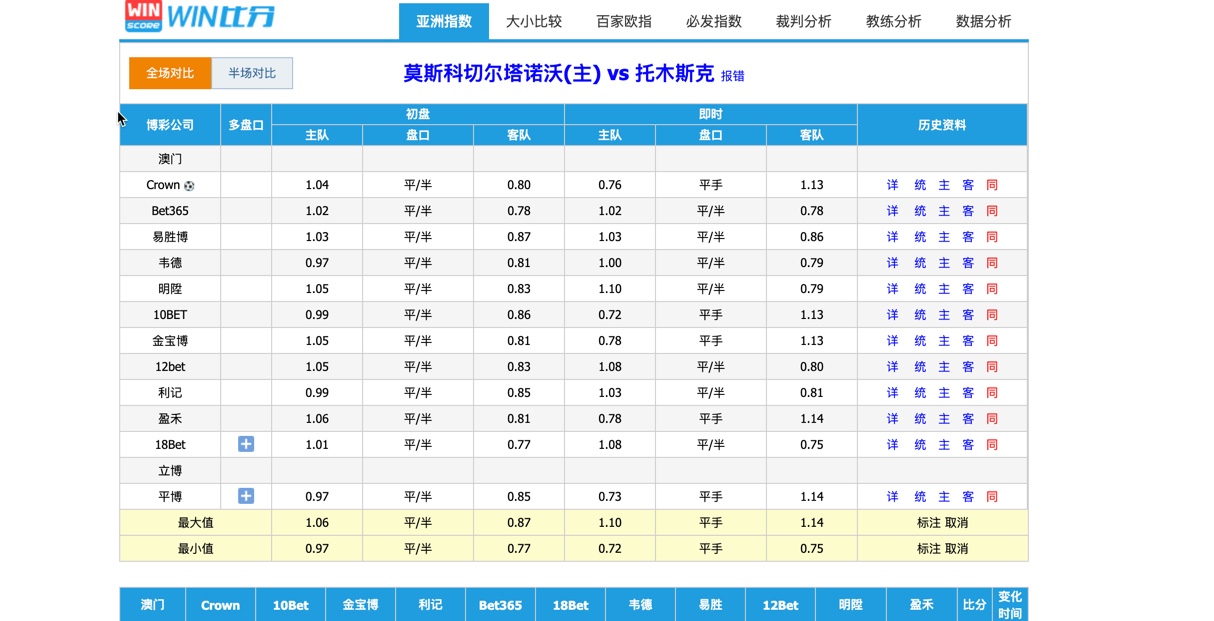Click 盈禾 live away odds 1.14
Image resolution: width=1214 pixels, height=621 pixels.
812,419
